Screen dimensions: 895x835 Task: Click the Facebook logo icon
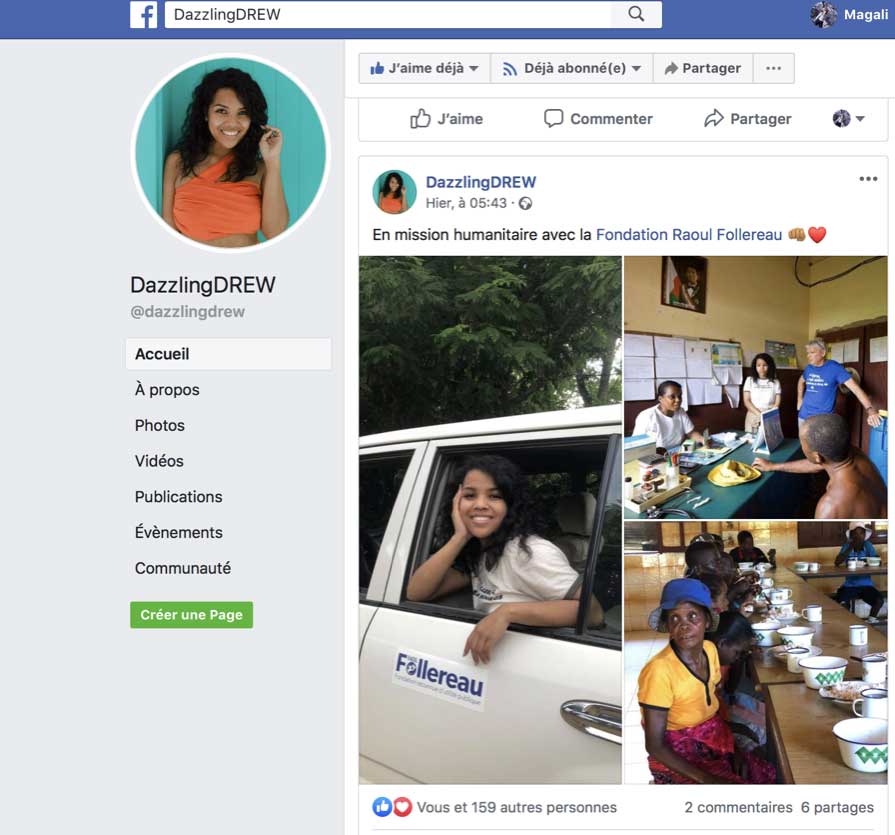pos(143,14)
